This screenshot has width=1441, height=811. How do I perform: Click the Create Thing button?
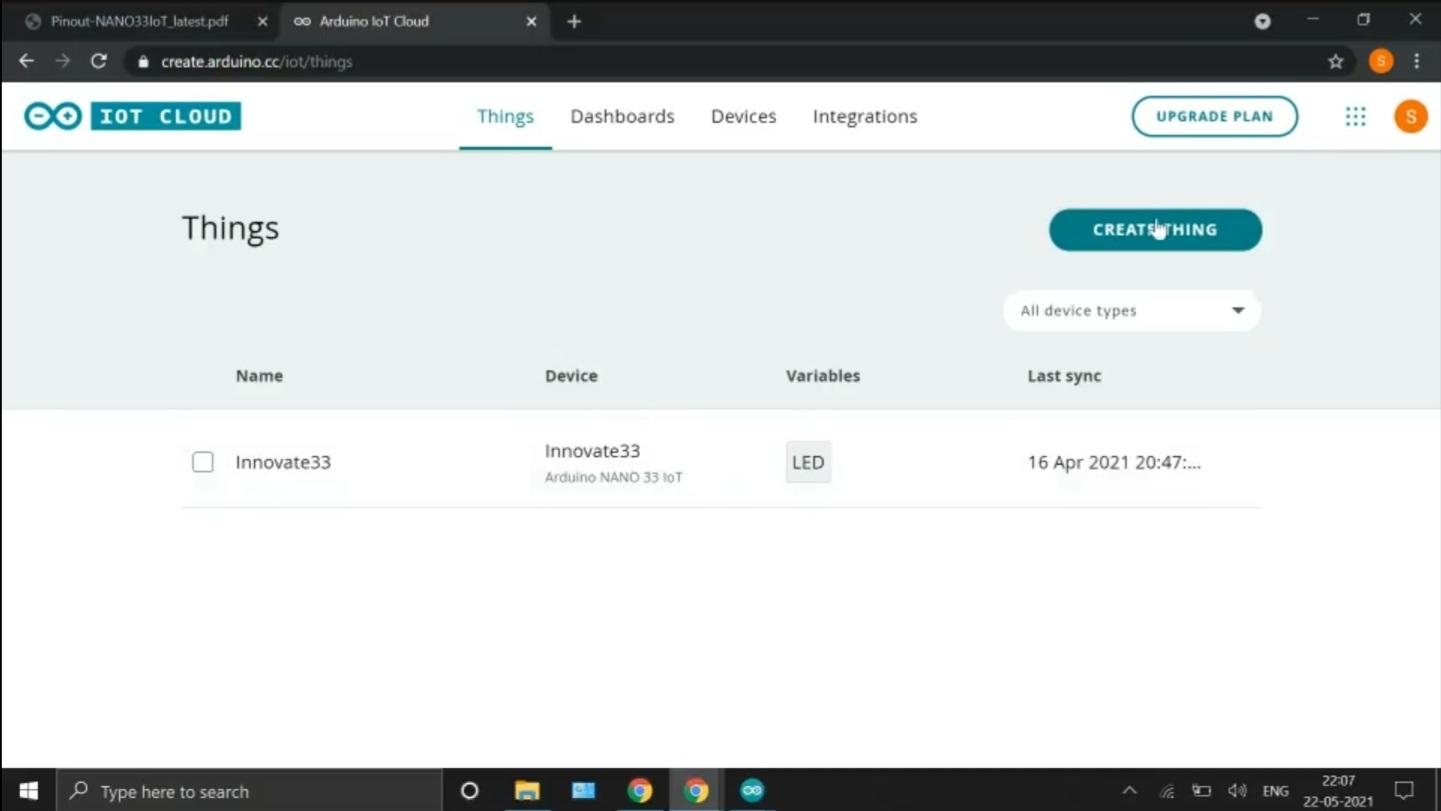coord(1155,230)
